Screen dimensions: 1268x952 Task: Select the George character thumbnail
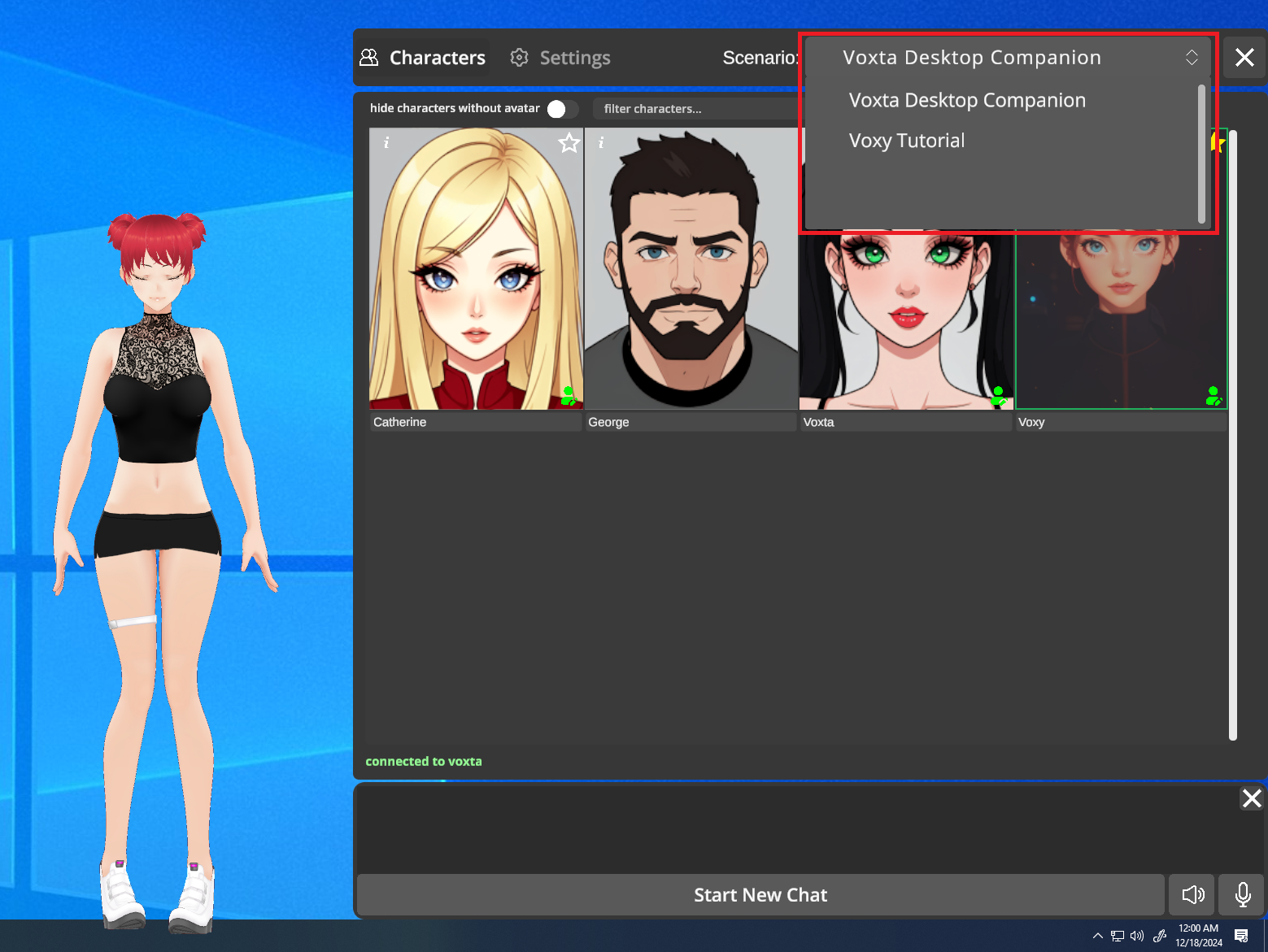point(691,268)
